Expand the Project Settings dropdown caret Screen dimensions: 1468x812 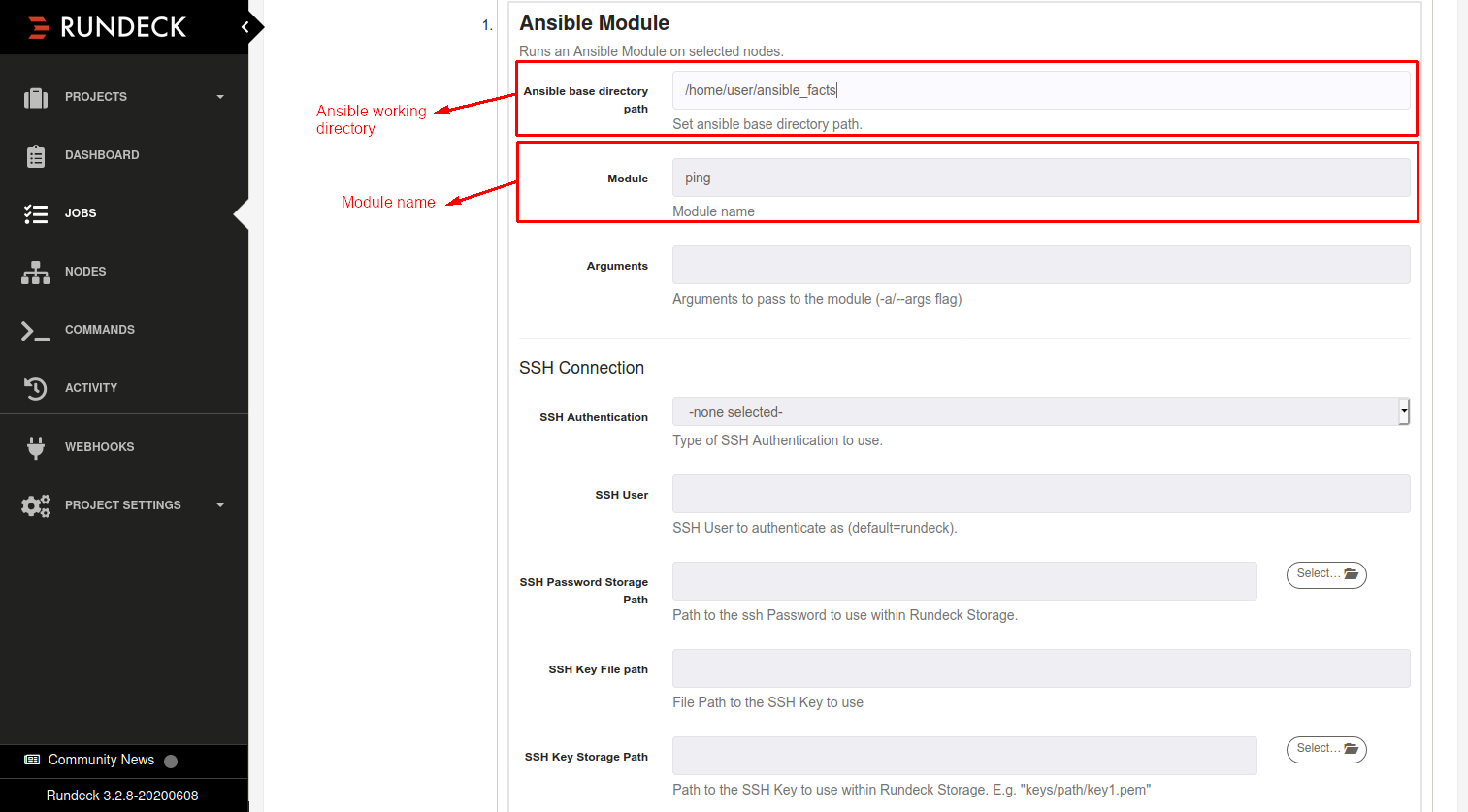(x=220, y=505)
